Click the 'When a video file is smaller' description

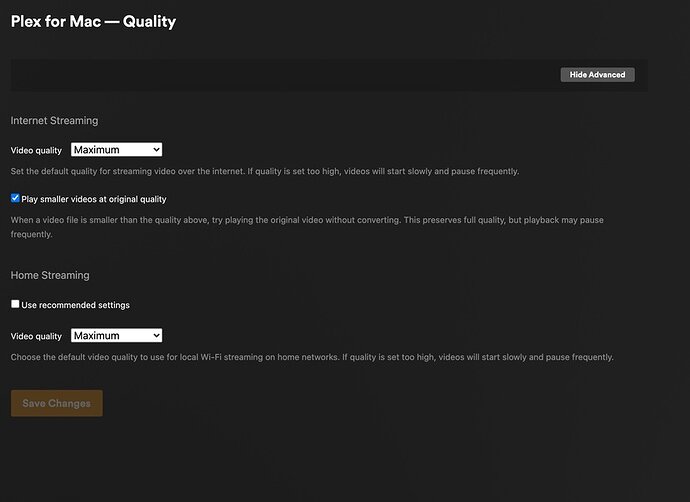click(307, 227)
